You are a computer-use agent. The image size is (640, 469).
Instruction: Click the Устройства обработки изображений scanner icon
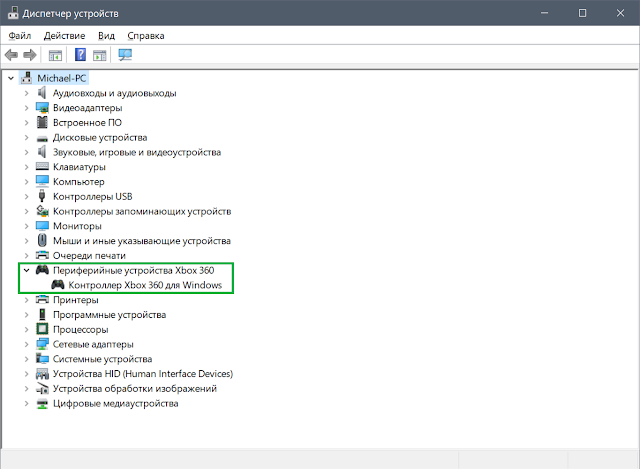tap(42, 388)
